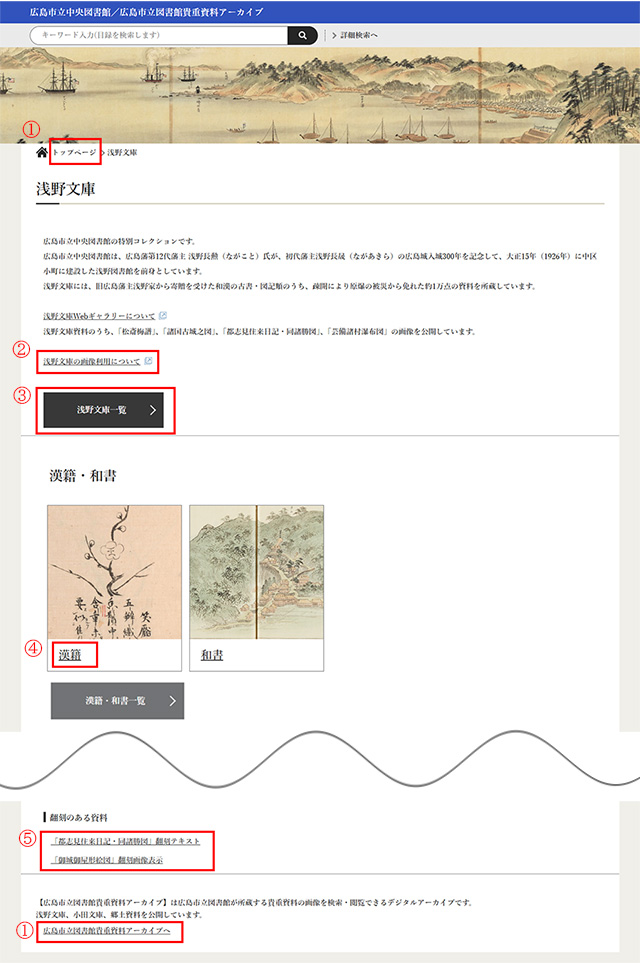Go to トップページ breadcrumb link

click(x=74, y=152)
